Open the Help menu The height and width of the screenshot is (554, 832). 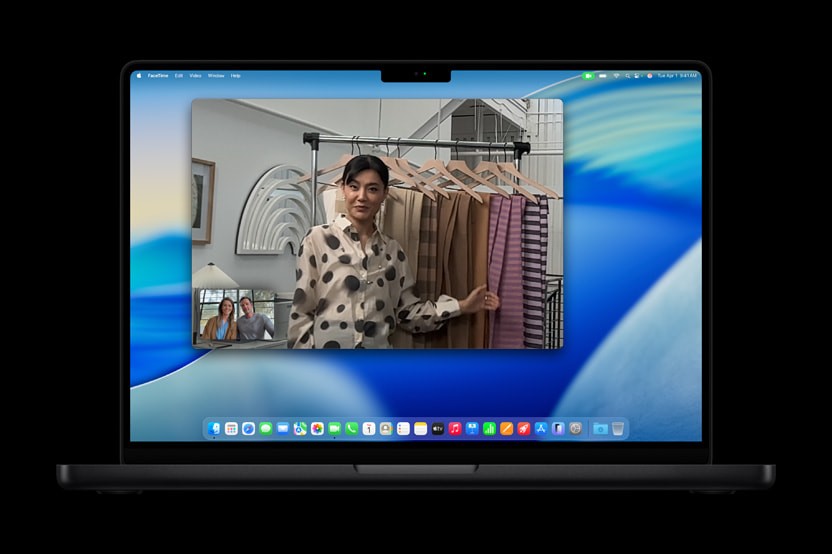click(236, 76)
